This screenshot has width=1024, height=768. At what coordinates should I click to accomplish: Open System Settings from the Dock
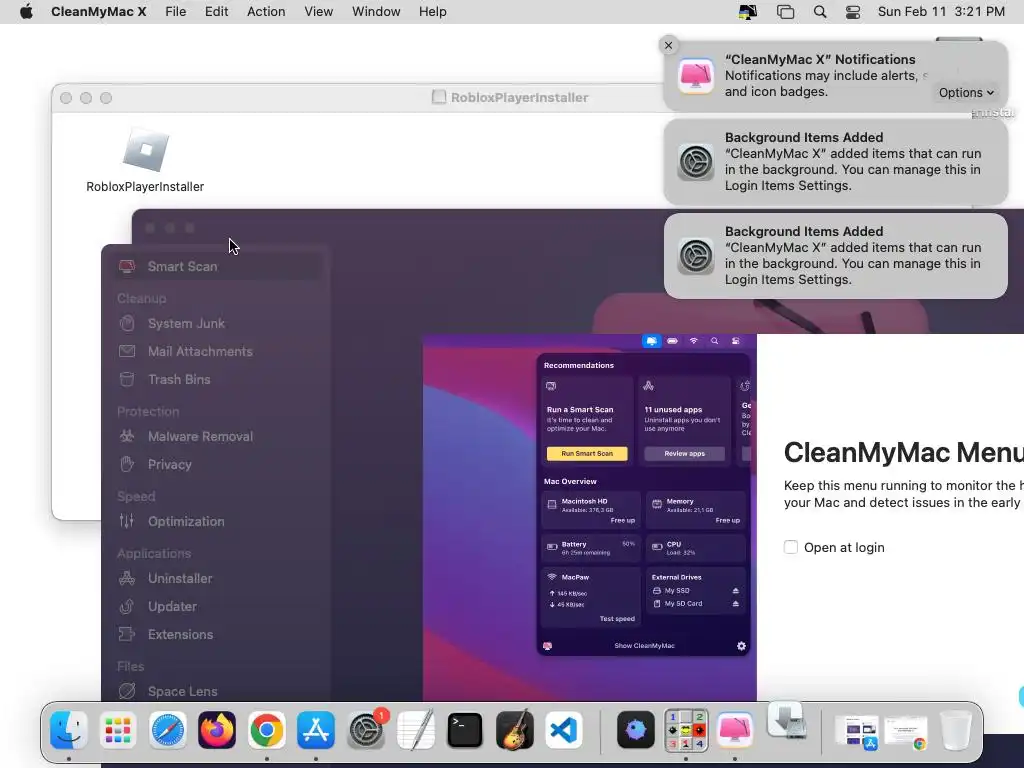(x=366, y=729)
